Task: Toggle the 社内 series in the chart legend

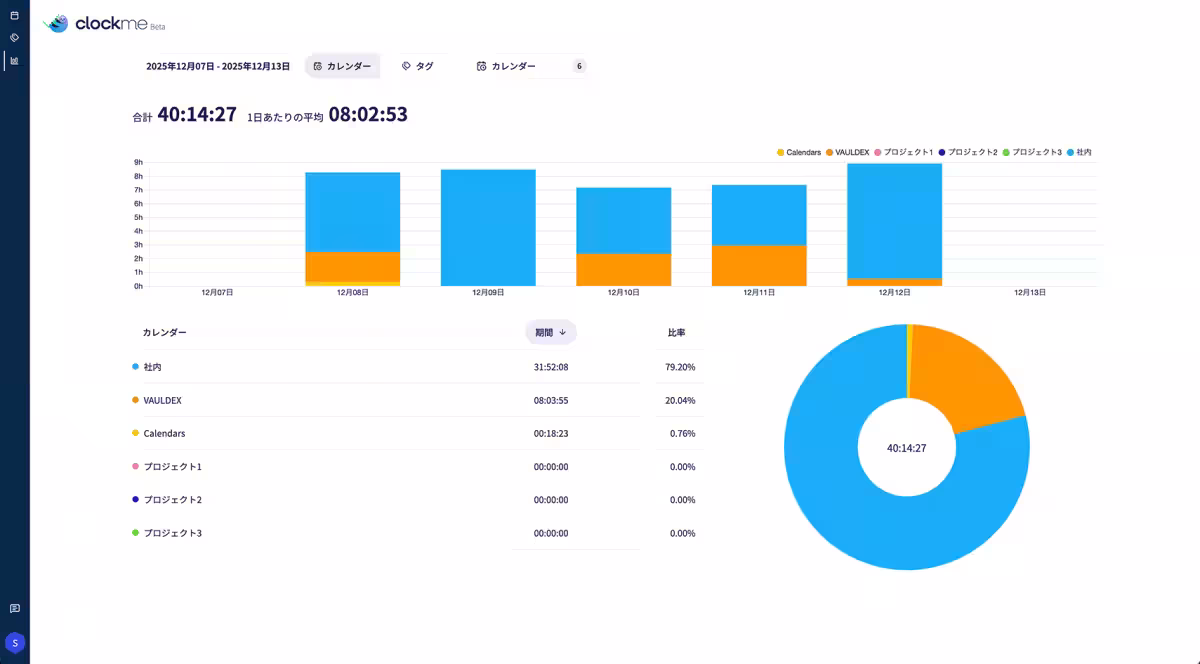Action: [x=1079, y=152]
